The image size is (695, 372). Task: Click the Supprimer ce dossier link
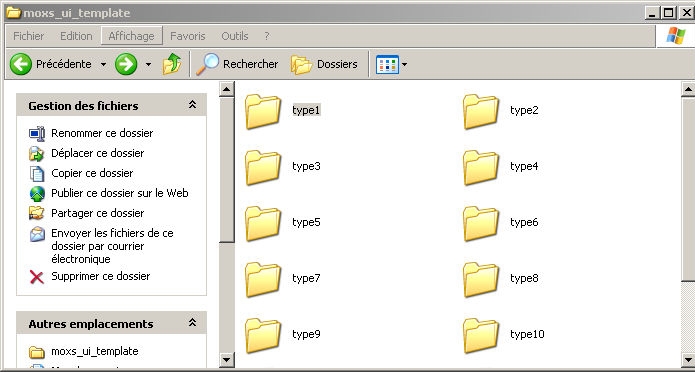click(x=101, y=276)
